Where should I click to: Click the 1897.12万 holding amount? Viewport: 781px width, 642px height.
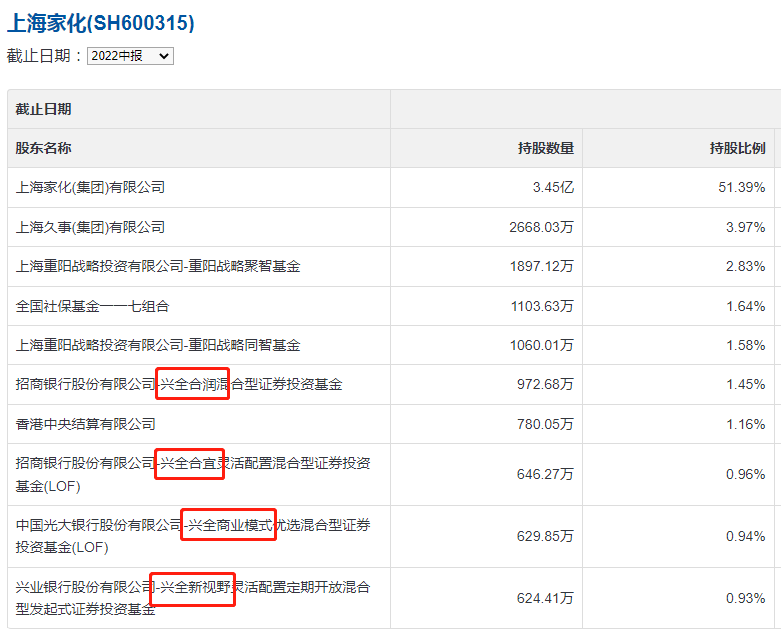click(541, 266)
